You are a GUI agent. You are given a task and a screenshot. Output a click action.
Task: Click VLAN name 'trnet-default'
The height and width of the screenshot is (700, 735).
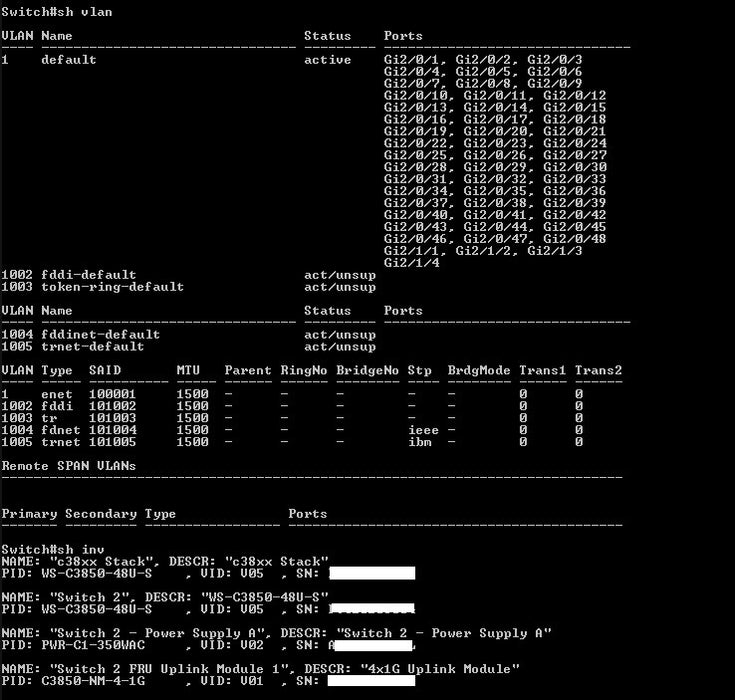click(93, 346)
